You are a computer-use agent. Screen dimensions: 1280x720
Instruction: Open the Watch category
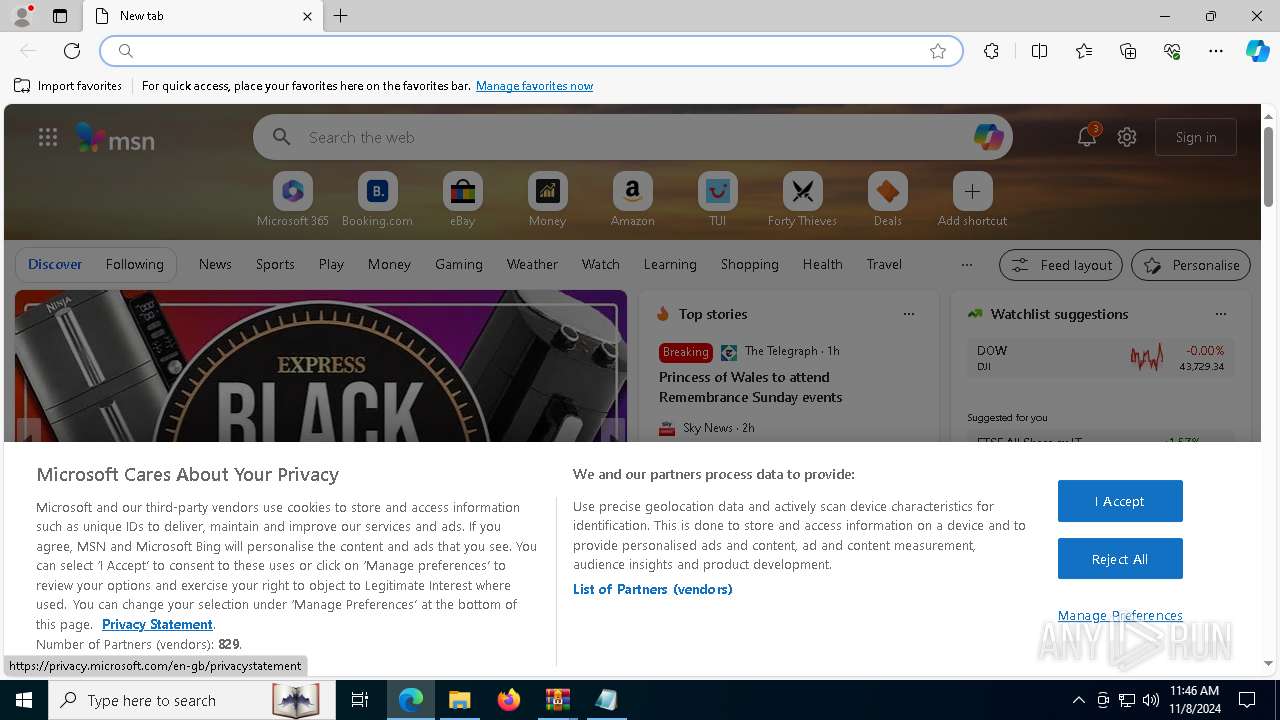(x=601, y=264)
